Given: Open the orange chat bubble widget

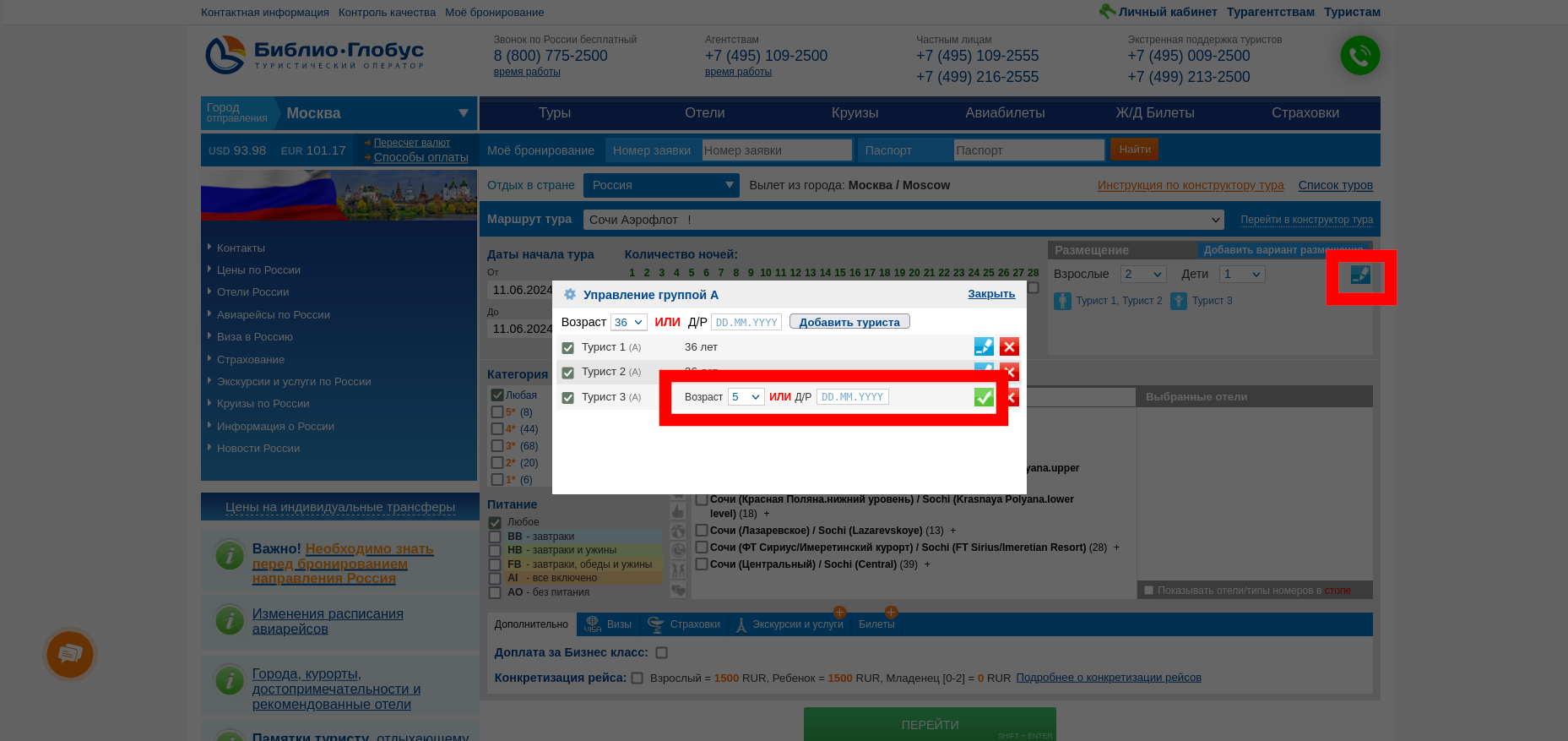Looking at the screenshot, I should [70, 654].
